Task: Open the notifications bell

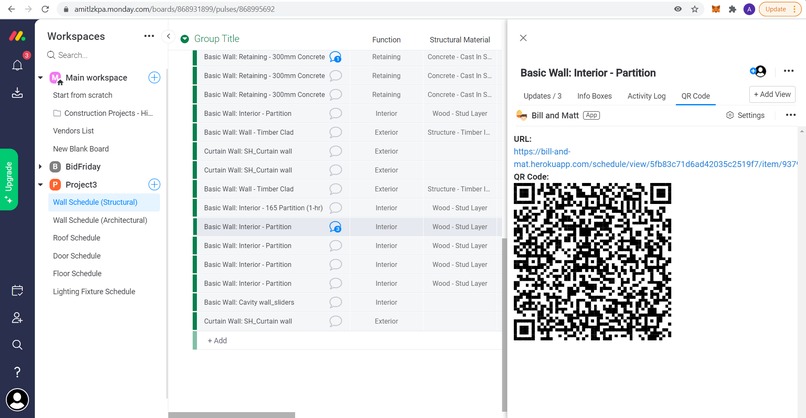Action: [17, 65]
